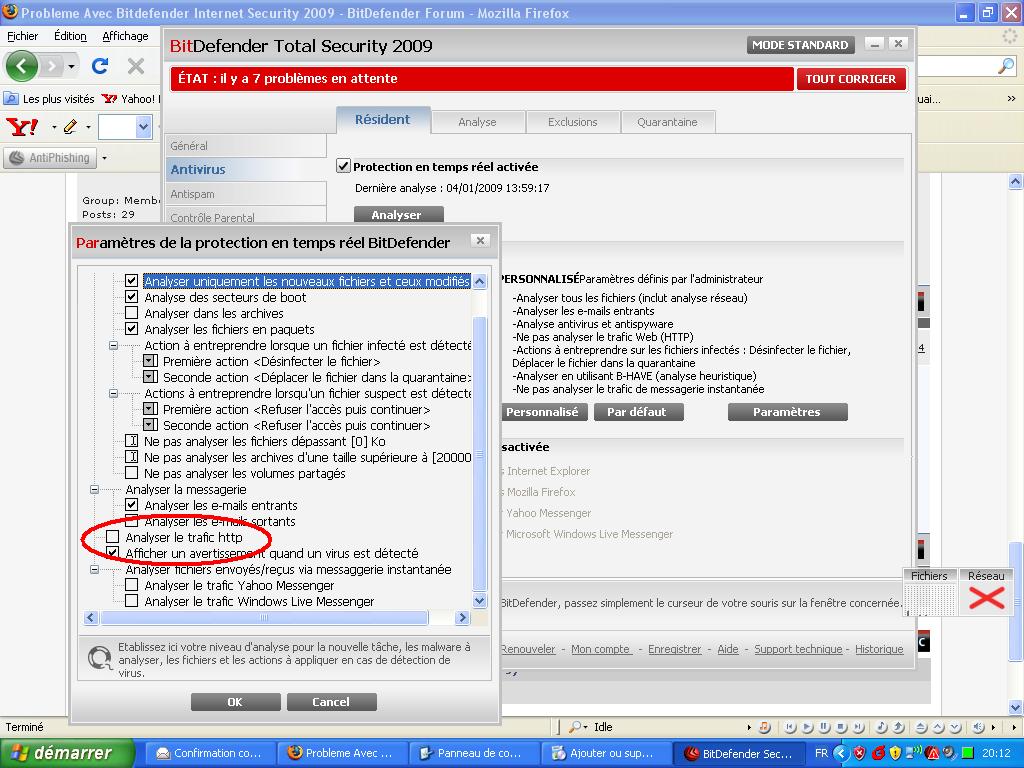Open the Fichier menu in Firefox
1024x768 pixels.
pos(22,36)
